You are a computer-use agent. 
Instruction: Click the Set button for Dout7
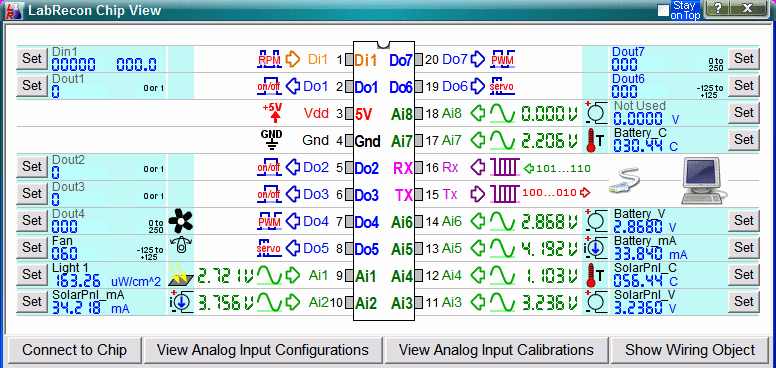(x=743, y=58)
